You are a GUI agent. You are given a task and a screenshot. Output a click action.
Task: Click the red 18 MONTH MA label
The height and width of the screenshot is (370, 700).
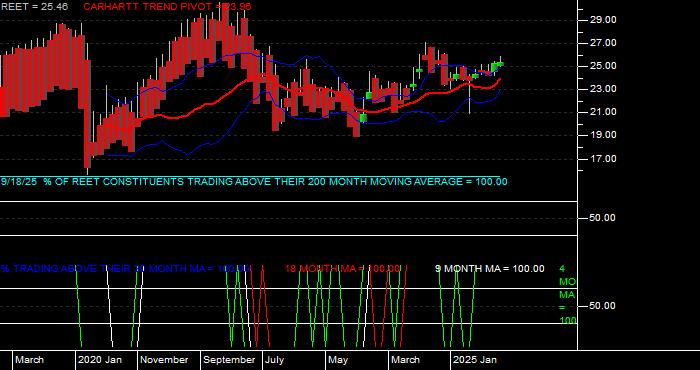click(343, 269)
